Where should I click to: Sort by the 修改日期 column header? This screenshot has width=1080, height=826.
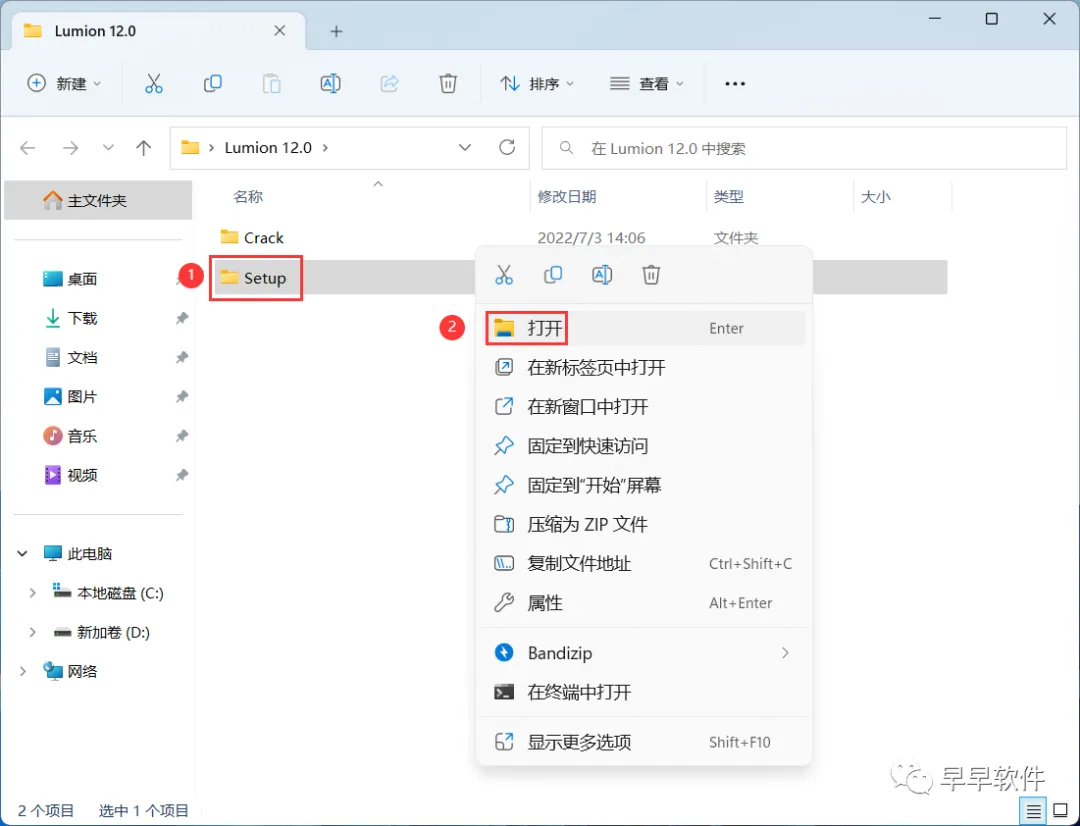[566, 197]
